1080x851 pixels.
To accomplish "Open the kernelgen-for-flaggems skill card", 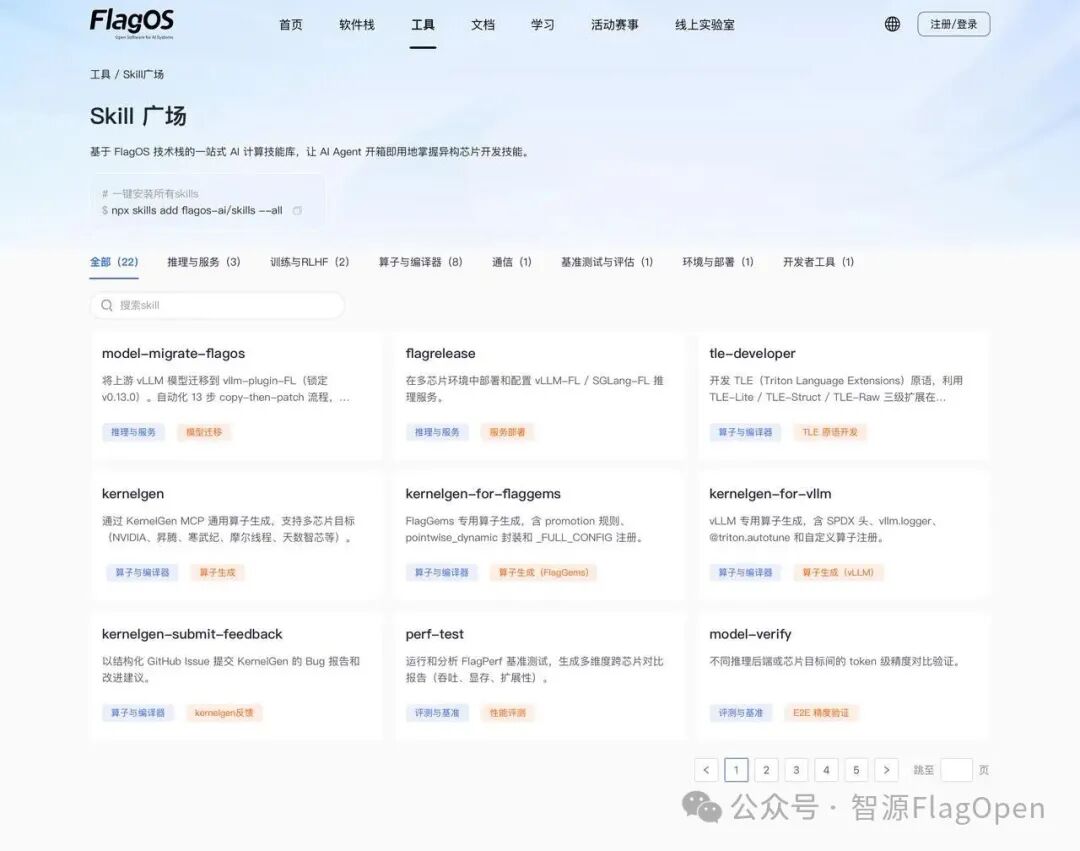I will coord(540,536).
